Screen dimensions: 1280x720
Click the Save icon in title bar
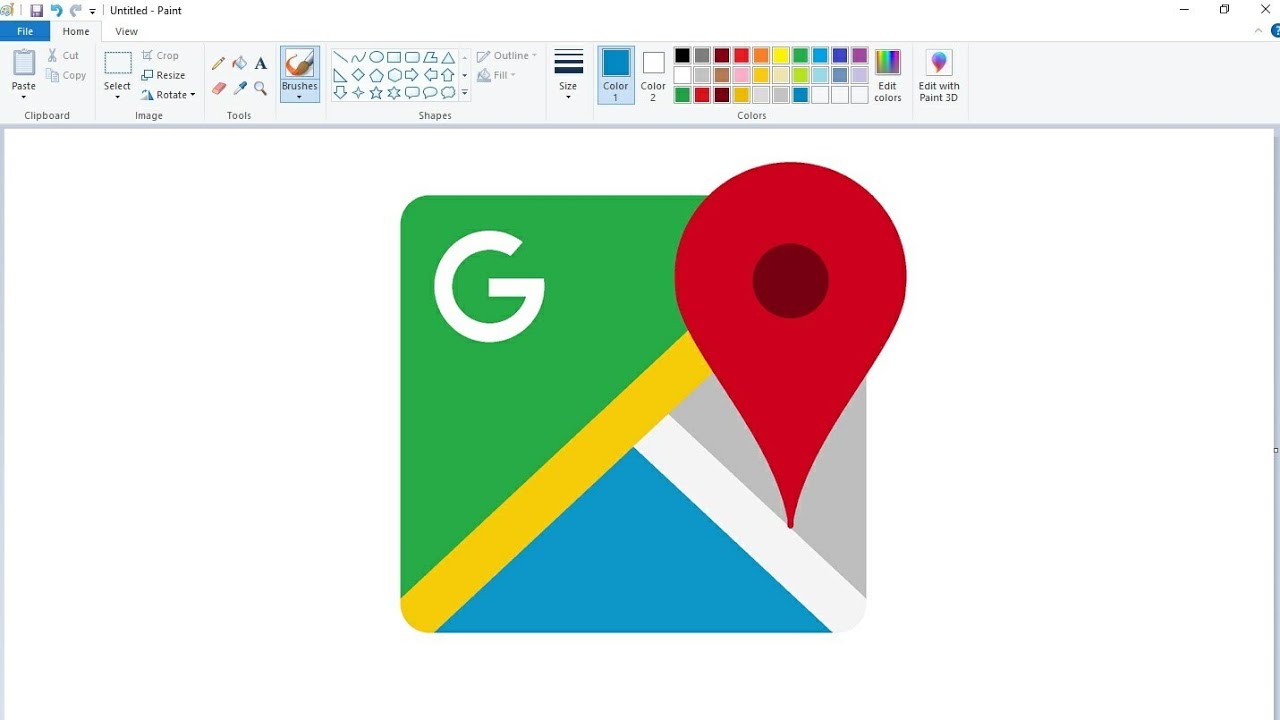click(x=37, y=10)
